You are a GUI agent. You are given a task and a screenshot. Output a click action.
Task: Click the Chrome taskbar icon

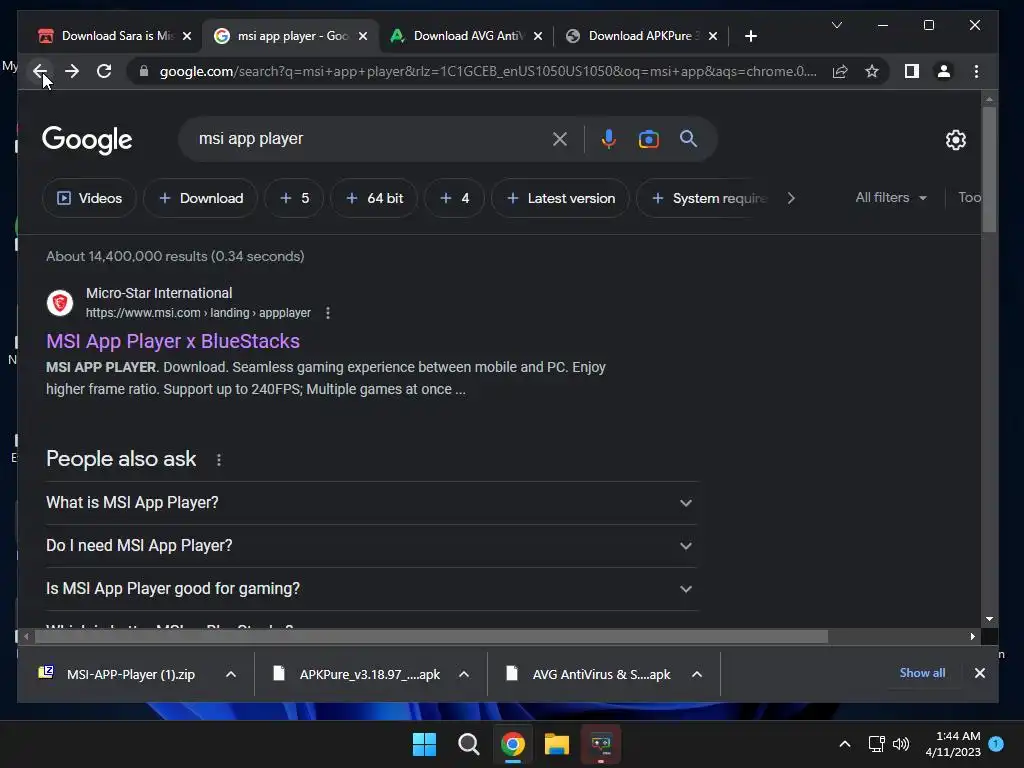pos(513,744)
